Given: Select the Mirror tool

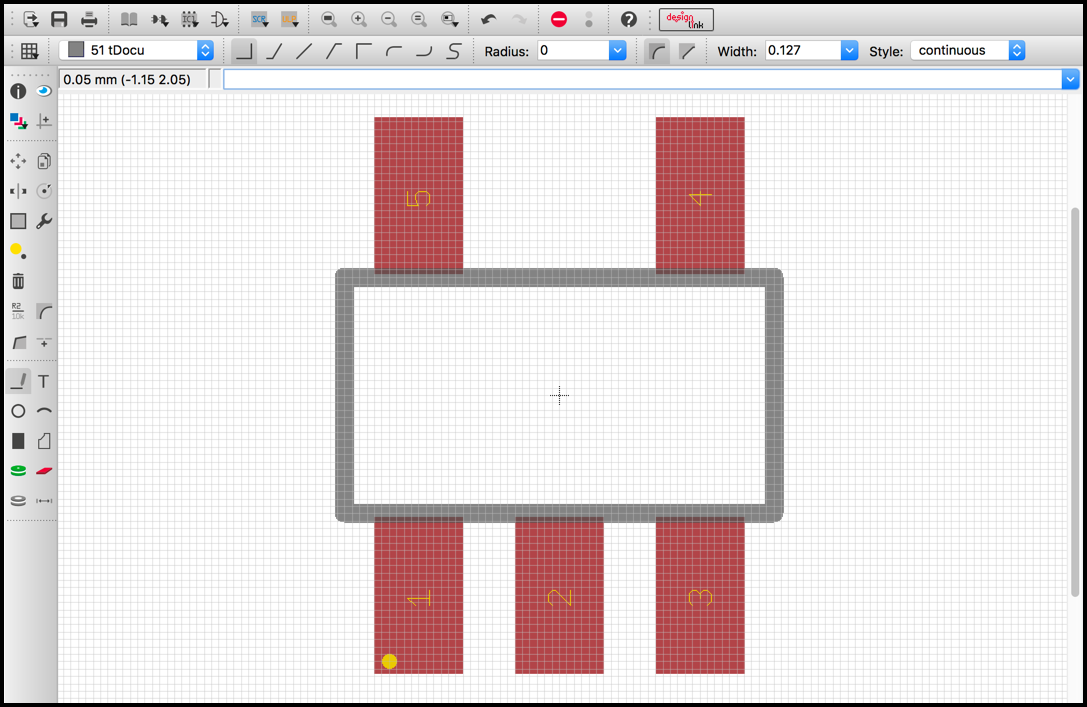Looking at the screenshot, I should tap(18, 191).
